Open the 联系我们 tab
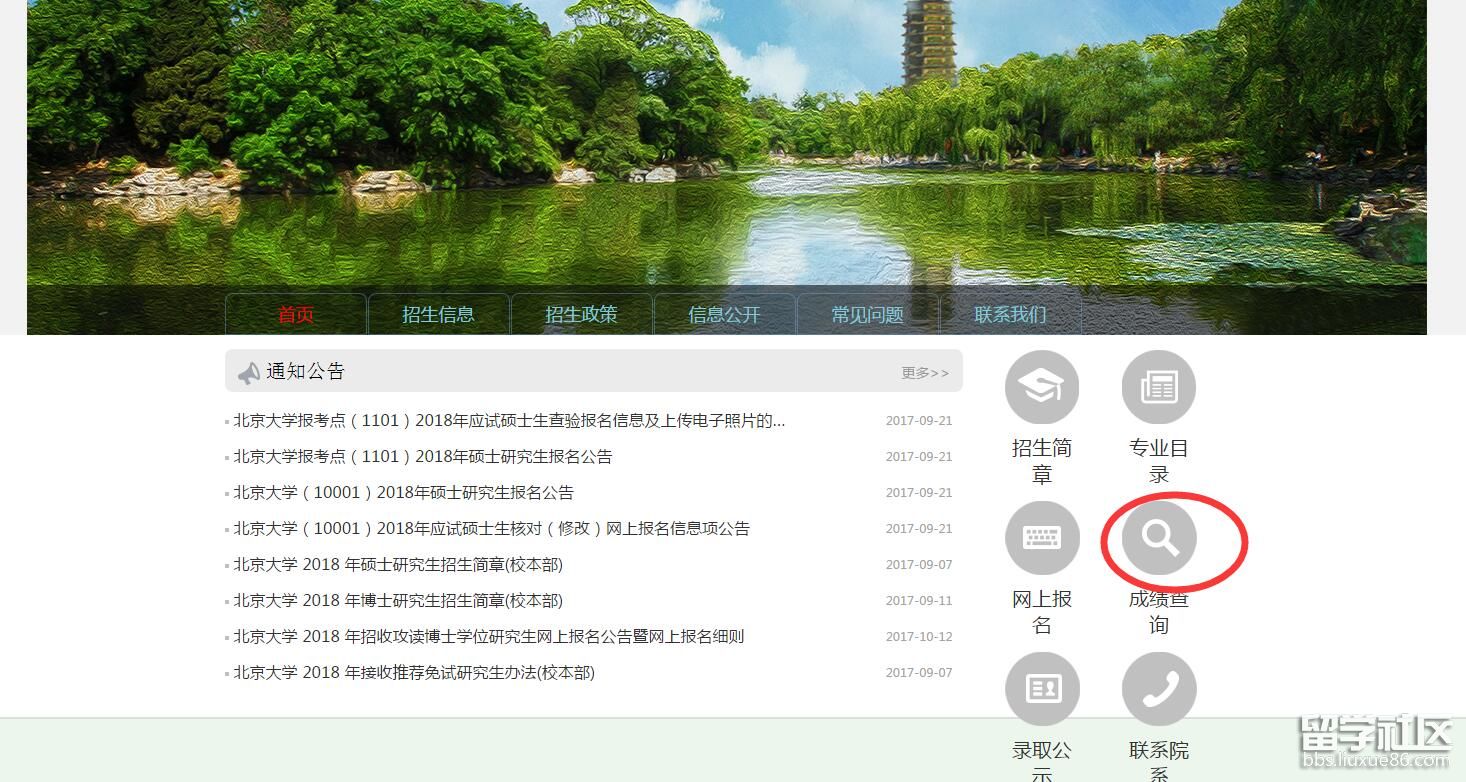The width and height of the screenshot is (1466, 782). (x=1010, y=315)
